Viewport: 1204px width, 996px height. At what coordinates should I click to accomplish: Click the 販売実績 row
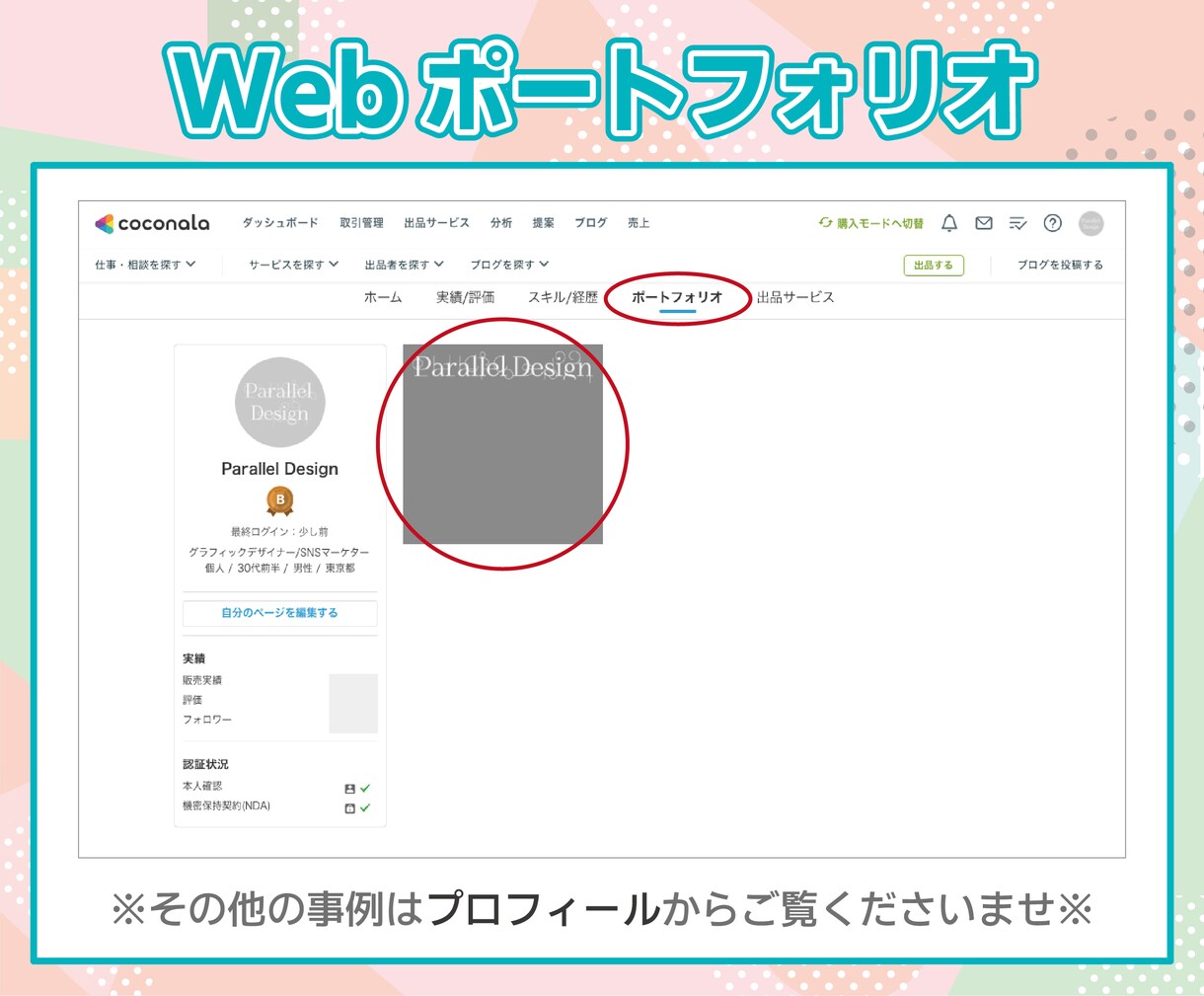pos(280,680)
